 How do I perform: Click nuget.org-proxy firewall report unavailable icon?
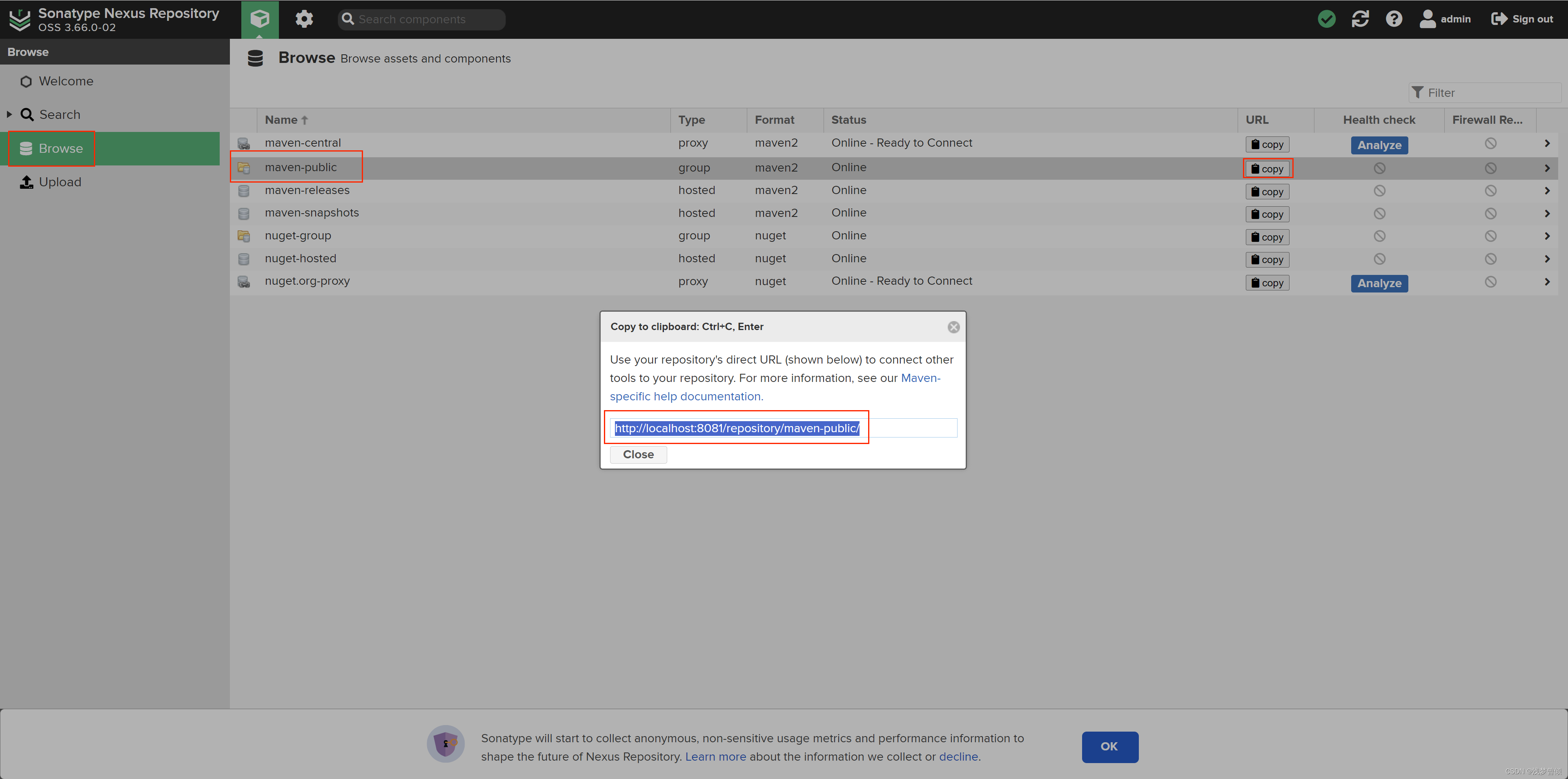(x=1490, y=282)
